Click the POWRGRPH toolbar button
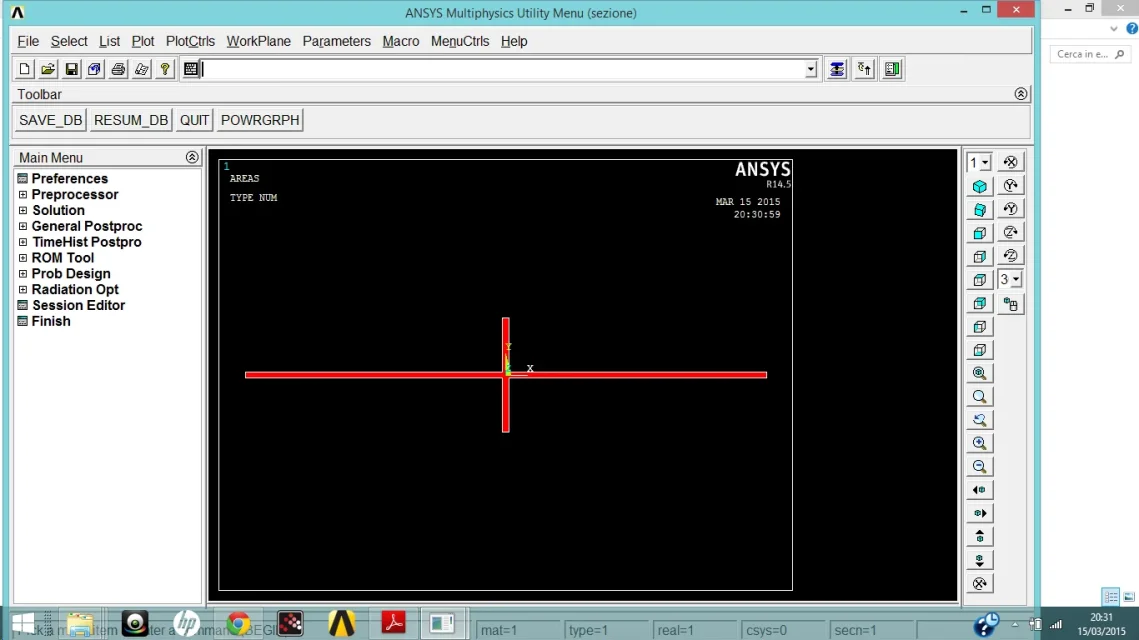Screen dimensions: 1139x640 [x=260, y=120]
